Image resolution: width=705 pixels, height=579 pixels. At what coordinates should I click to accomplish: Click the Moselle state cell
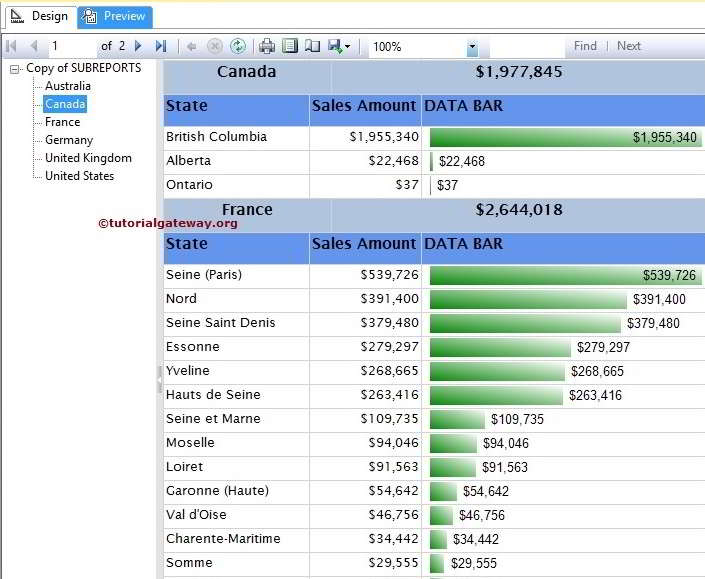[236, 443]
